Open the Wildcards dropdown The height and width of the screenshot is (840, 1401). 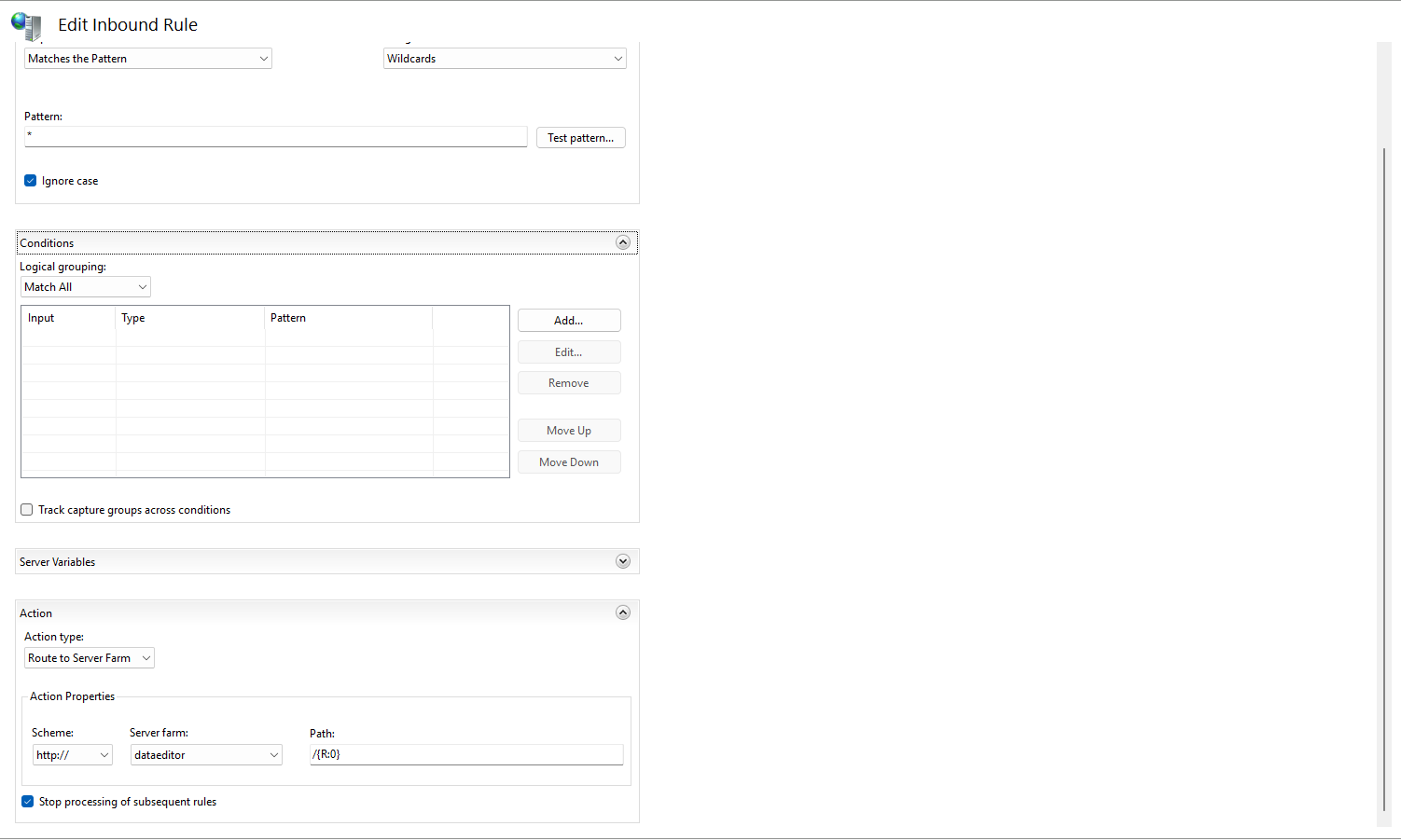(505, 59)
